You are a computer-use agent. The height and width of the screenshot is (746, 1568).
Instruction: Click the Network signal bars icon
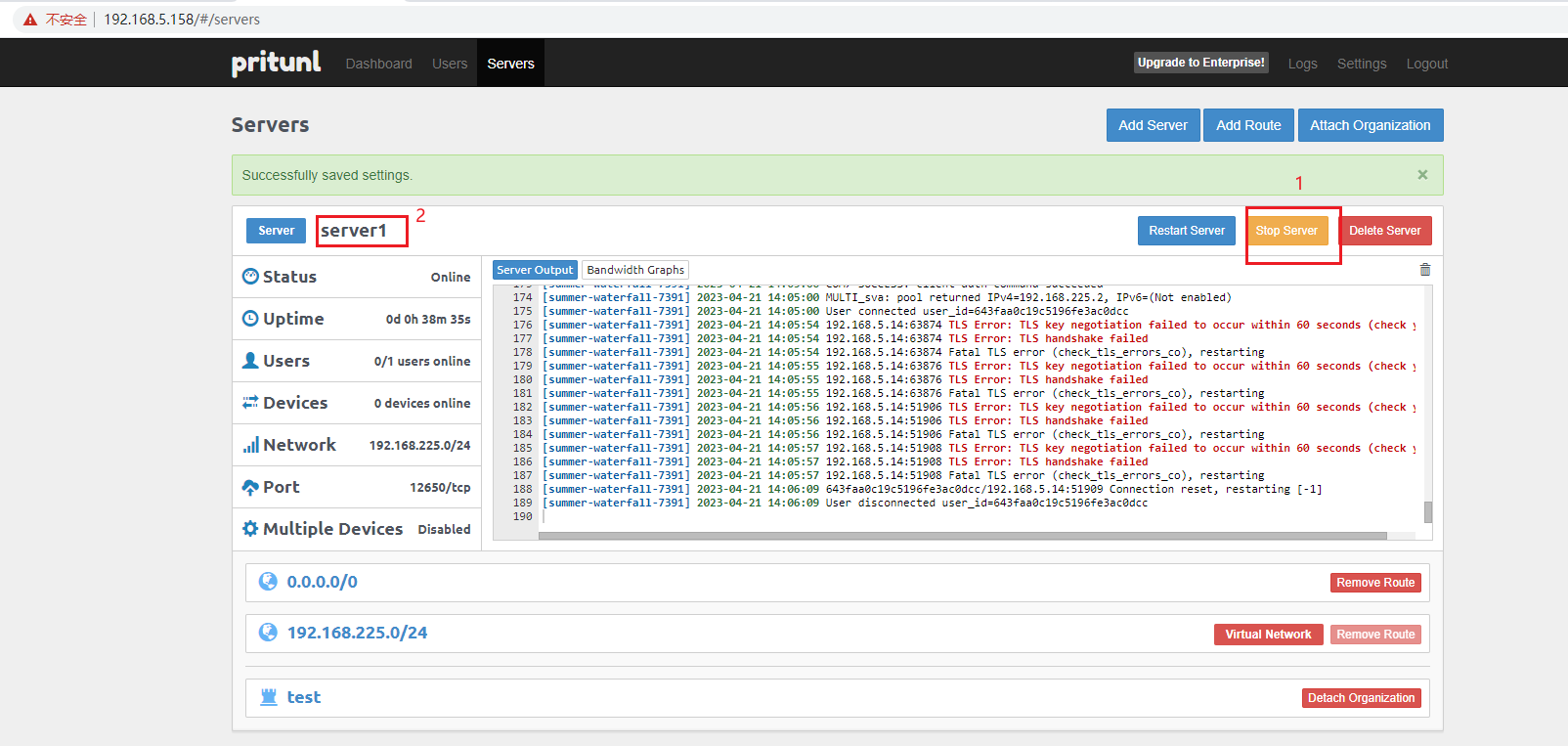coord(250,445)
